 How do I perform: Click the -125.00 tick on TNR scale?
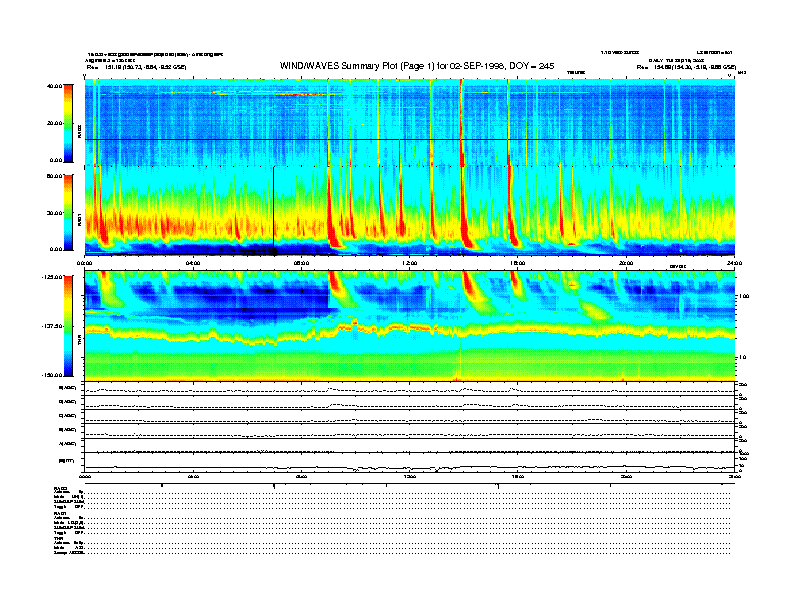[x=52, y=277]
